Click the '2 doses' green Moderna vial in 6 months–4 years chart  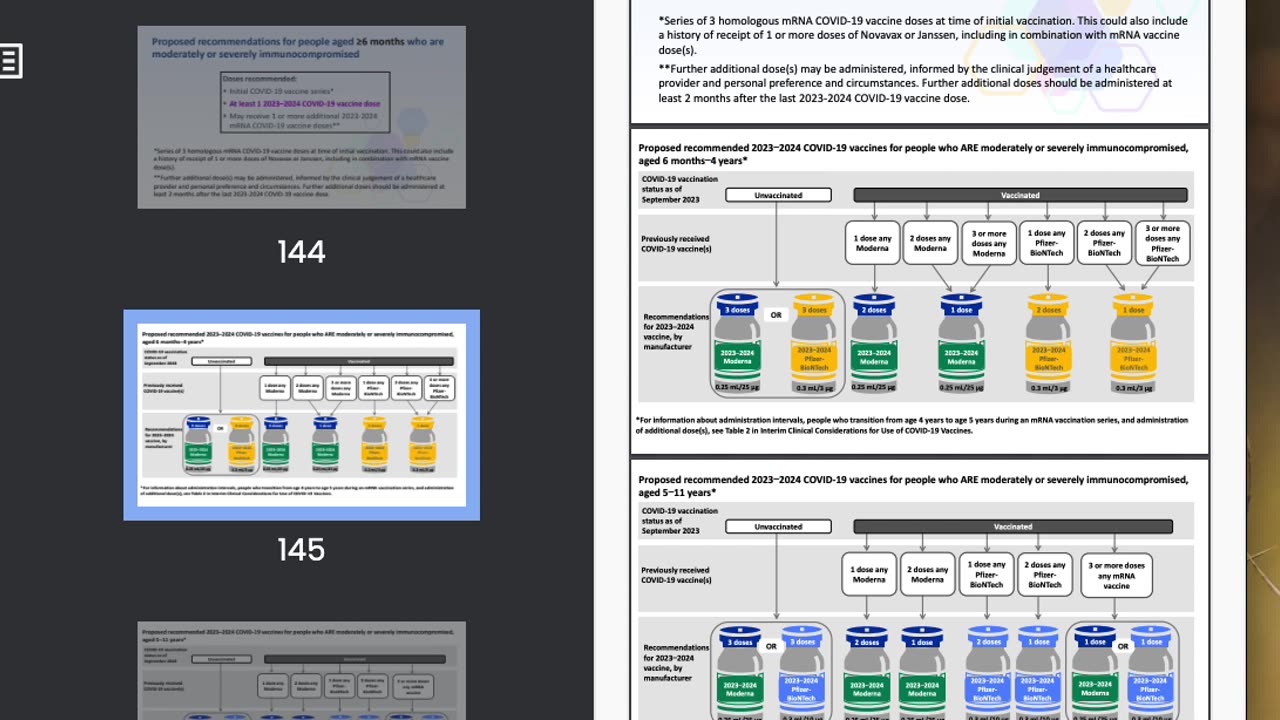(874, 341)
